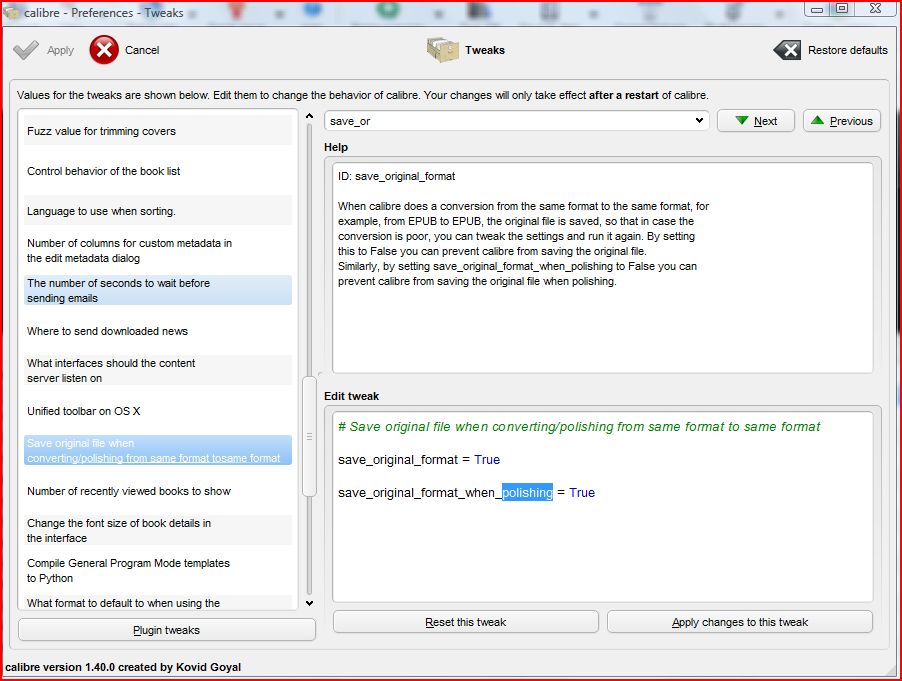Close the Preferences - Tweaks window

click(x=876, y=9)
